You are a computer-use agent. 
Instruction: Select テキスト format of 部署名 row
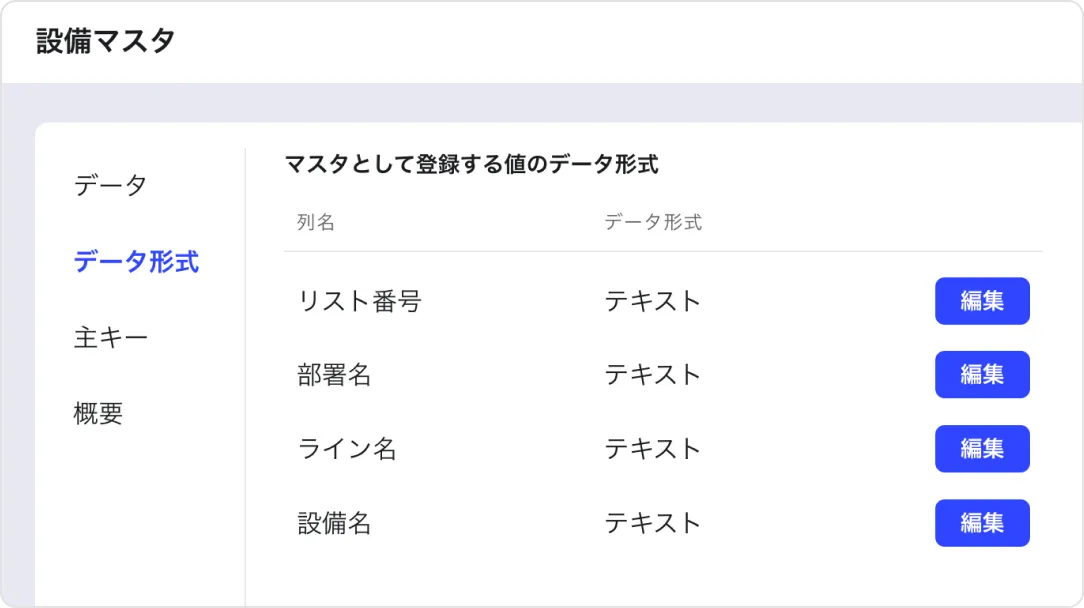[x=653, y=375]
